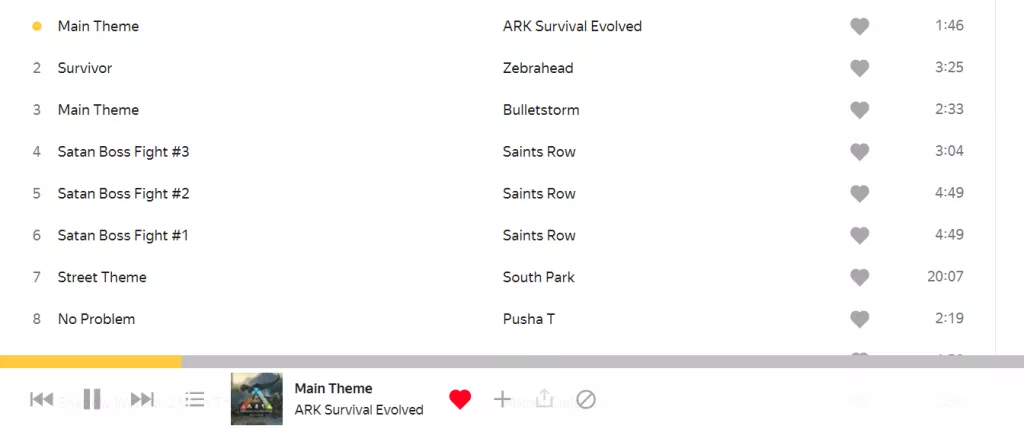
Task: Play the Street Theme track
Action: (102, 277)
